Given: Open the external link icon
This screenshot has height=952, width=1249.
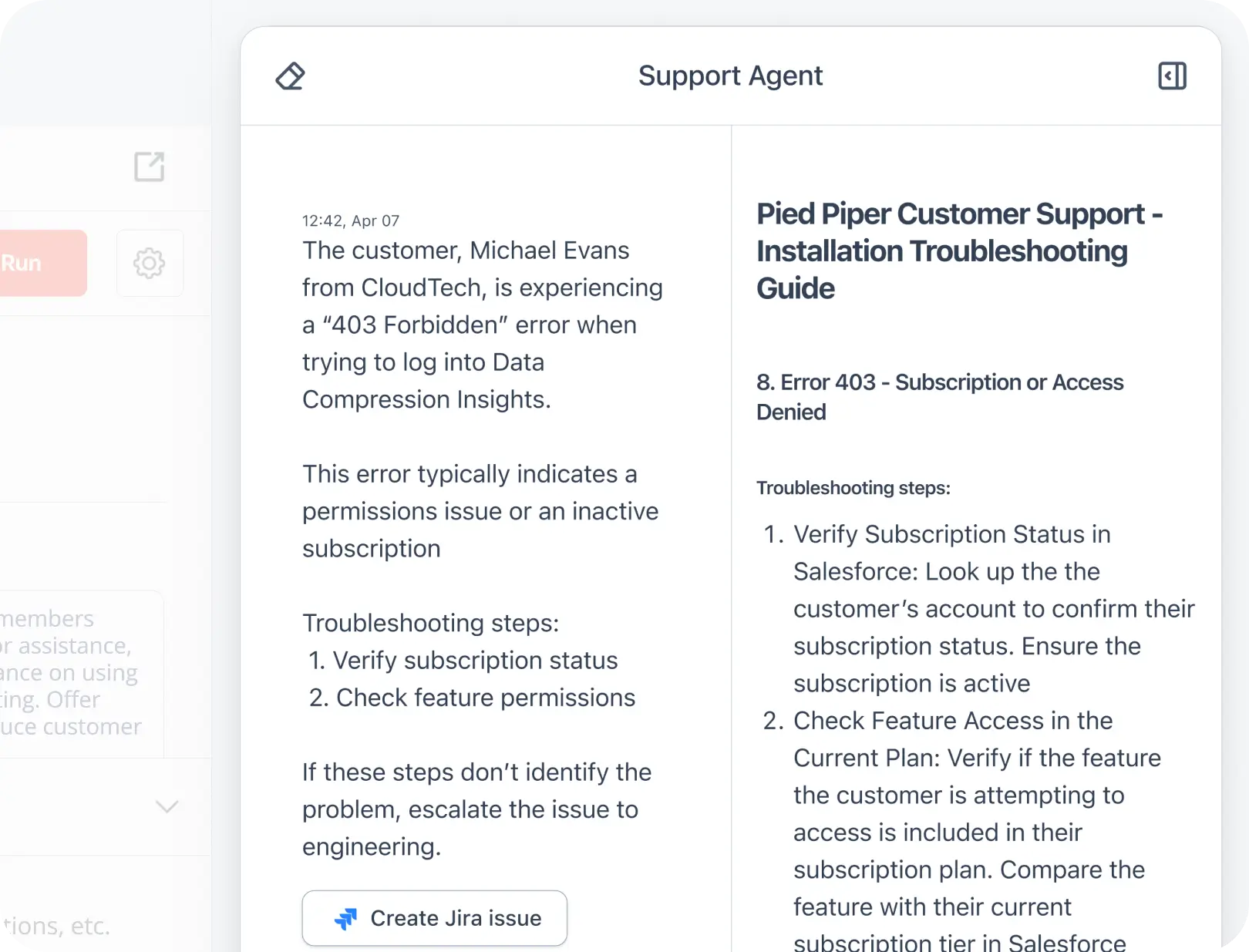Looking at the screenshot, I should click(150, 167).
